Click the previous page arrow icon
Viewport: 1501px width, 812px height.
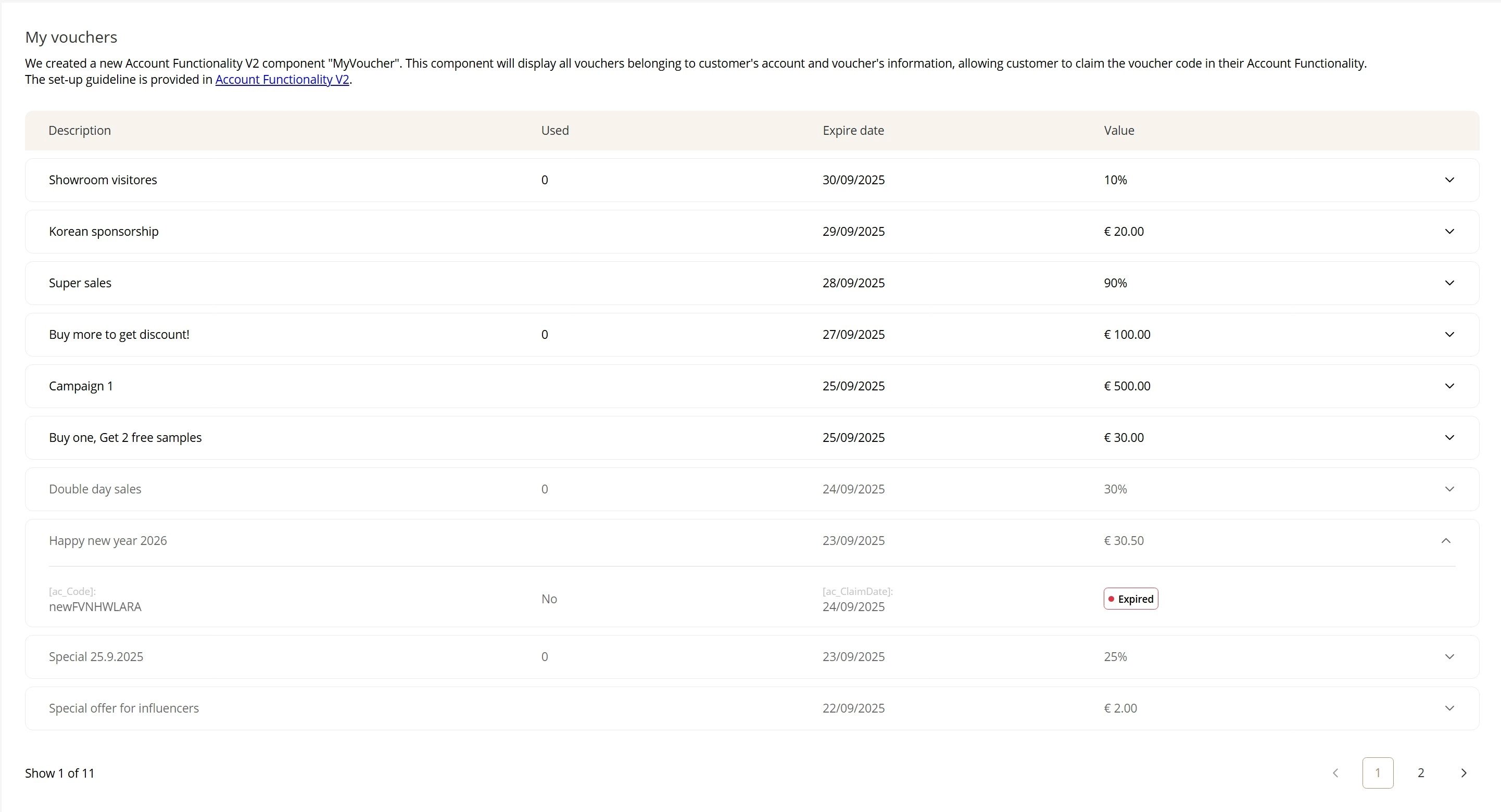point(1335,773)
